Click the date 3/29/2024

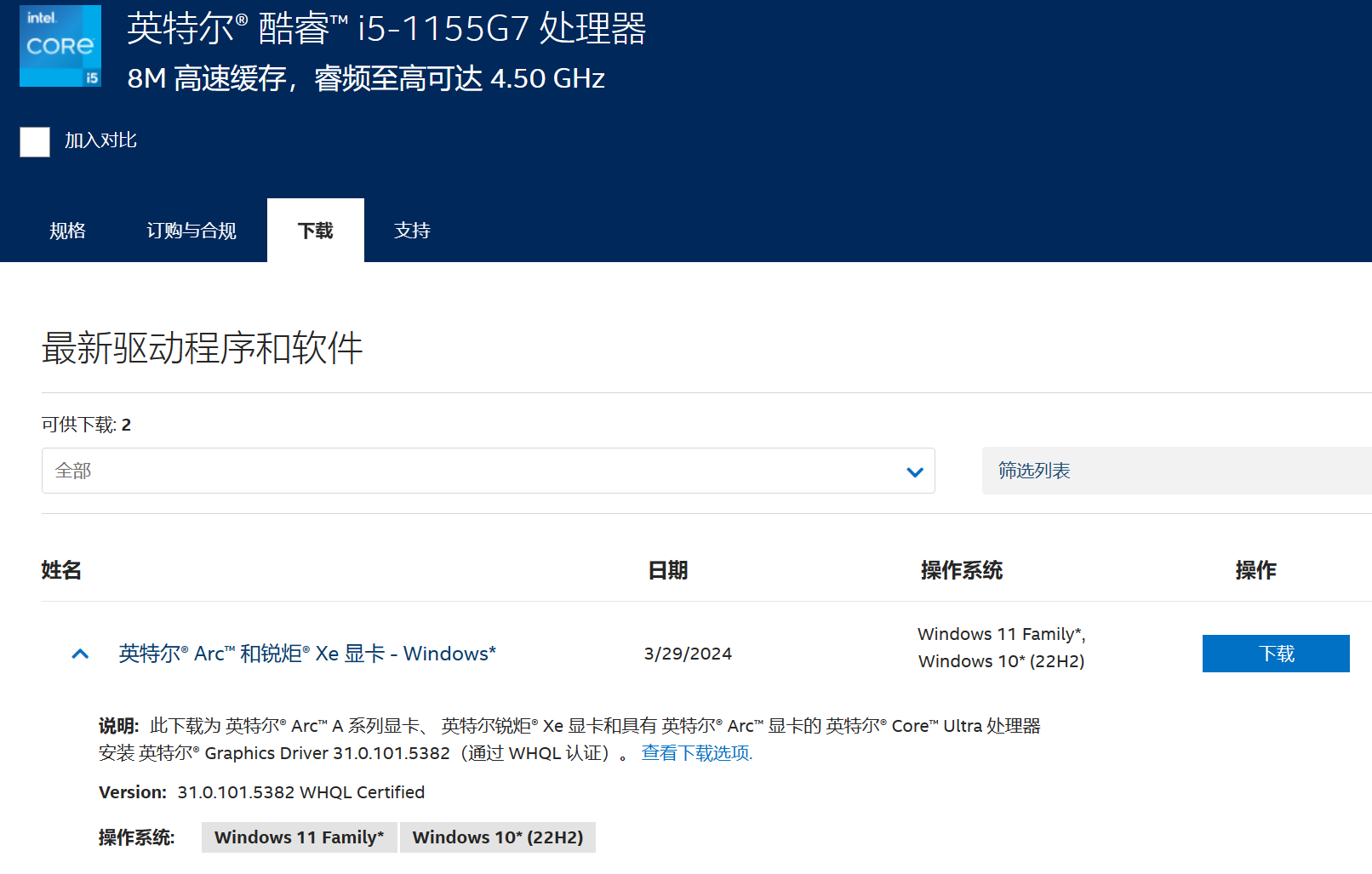[688, 654]
